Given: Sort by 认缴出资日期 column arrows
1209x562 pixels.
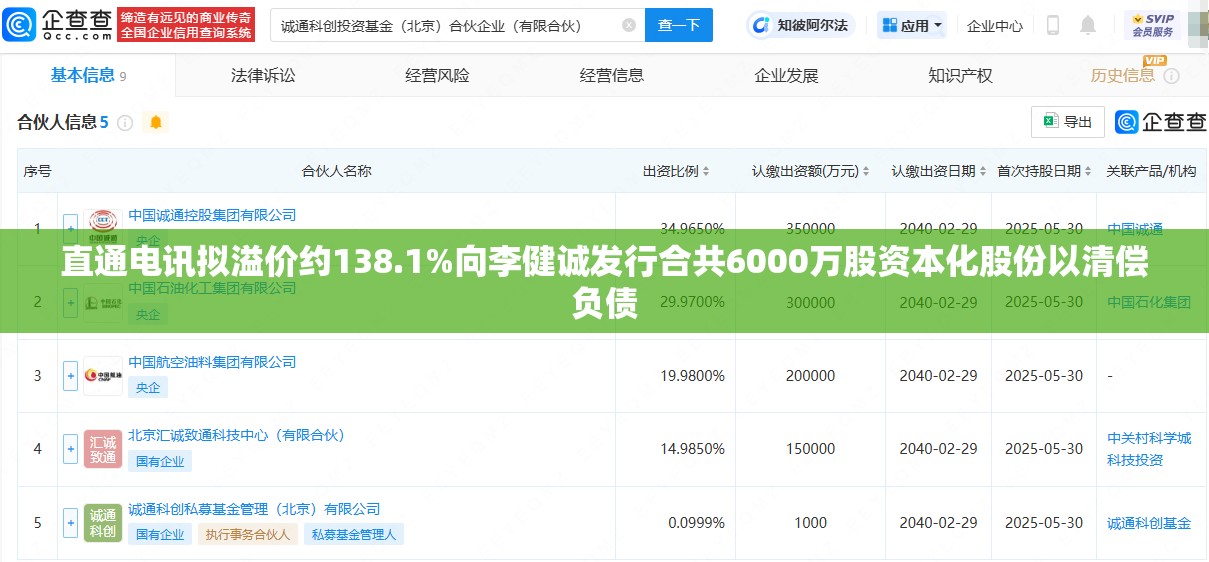Looking at the screenshot, I should (x=984, y=172).
